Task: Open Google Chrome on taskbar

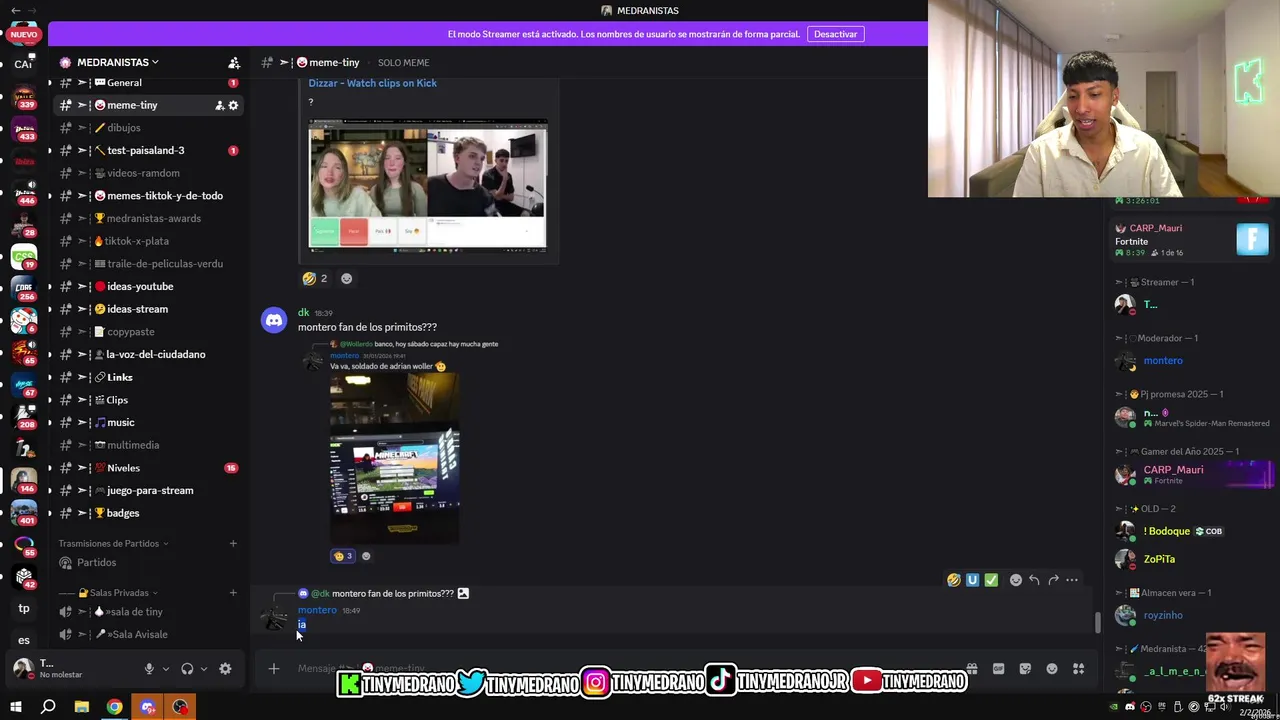Action: tap(115, 707)
